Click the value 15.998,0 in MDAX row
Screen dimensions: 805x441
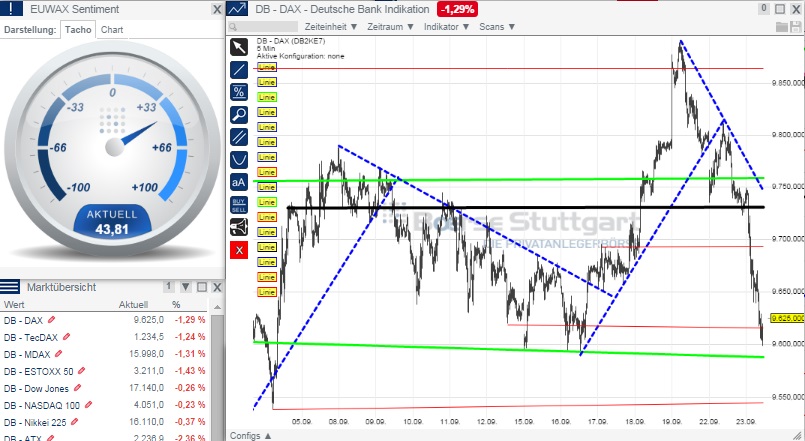146,354
